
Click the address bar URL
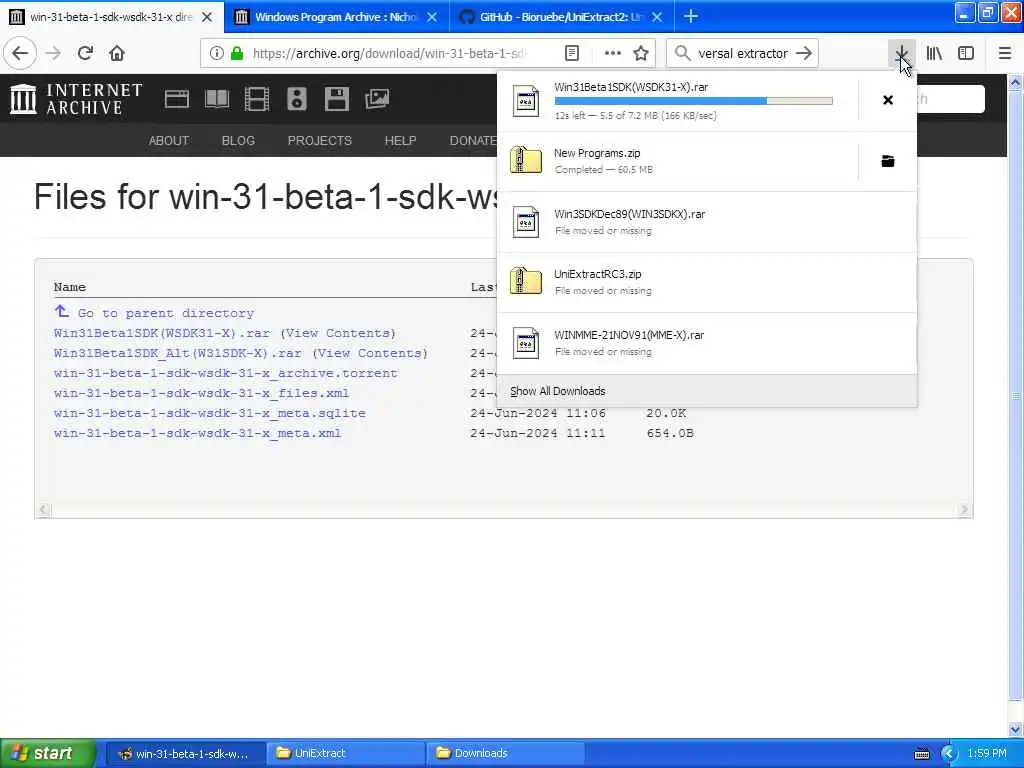click(x=389, y=54)
